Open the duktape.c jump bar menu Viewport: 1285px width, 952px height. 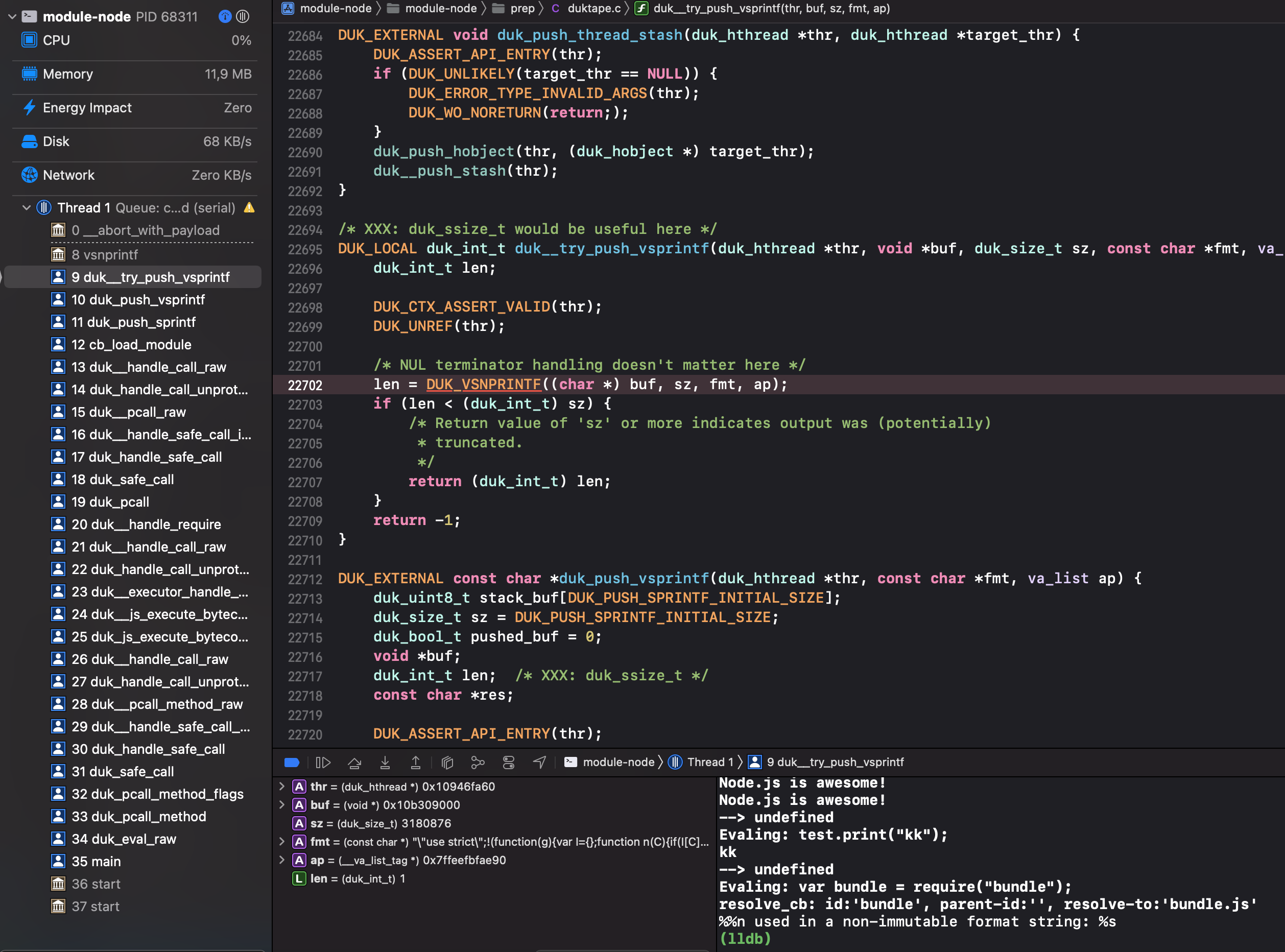(x=593, y=9)
